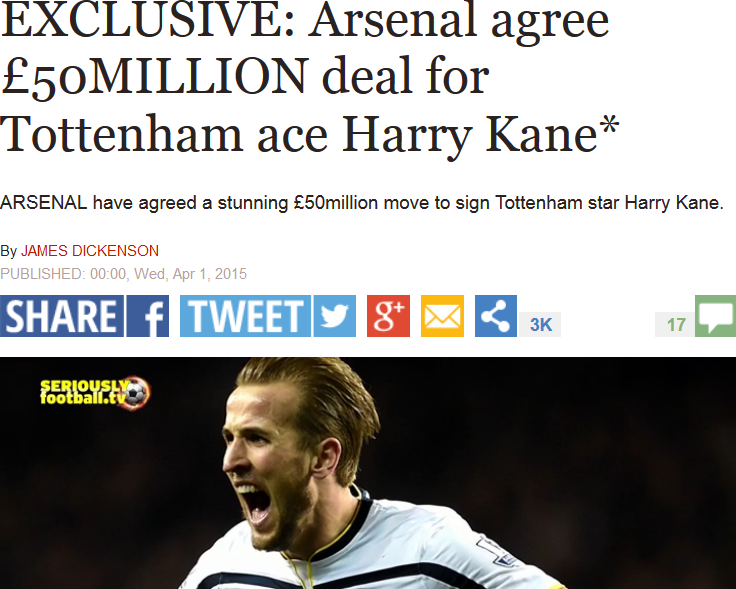Click the Facebook f icon
Viewport: 736px width, 589px height.
147,316
